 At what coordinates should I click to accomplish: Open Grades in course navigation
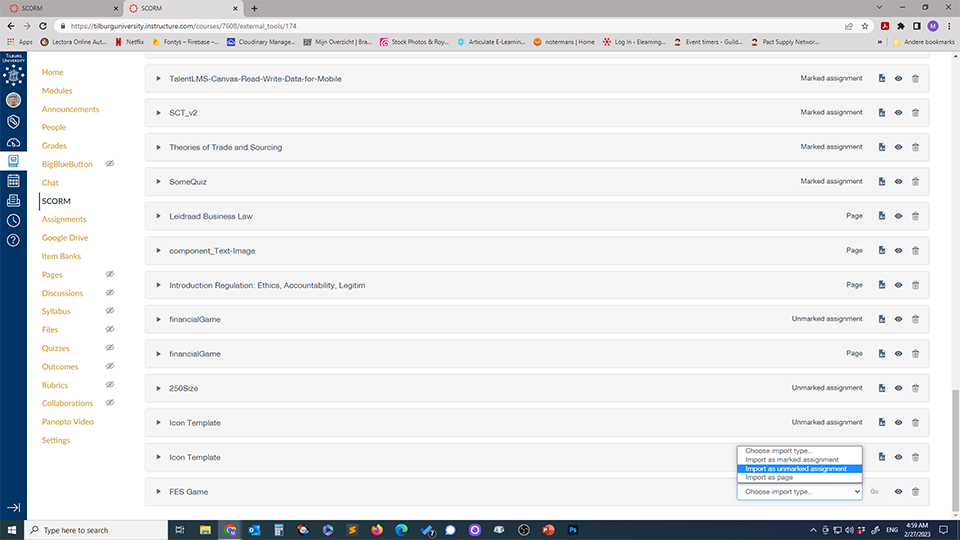coord(54,146)
